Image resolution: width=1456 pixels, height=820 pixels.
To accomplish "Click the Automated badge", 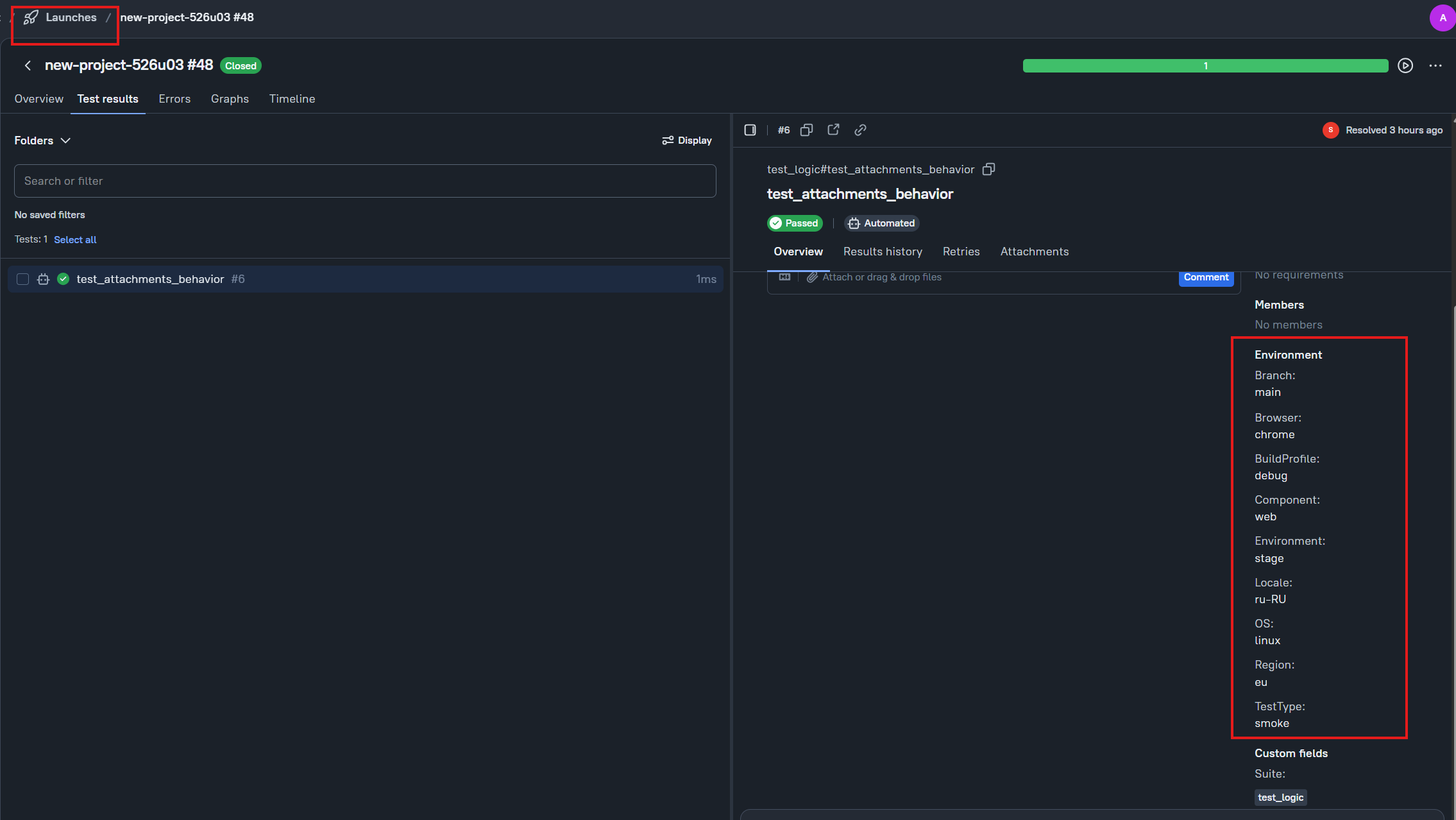I will click(x=881, y=223).
